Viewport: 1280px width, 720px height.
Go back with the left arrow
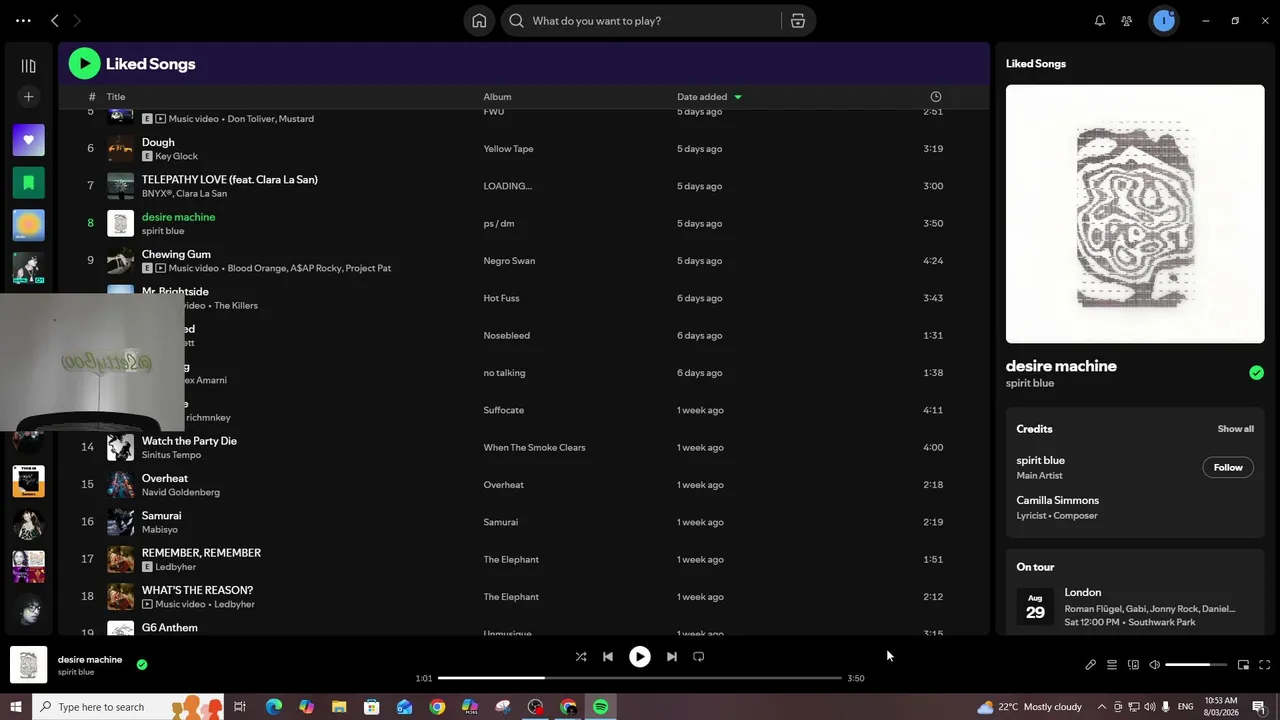click(55, 21)
